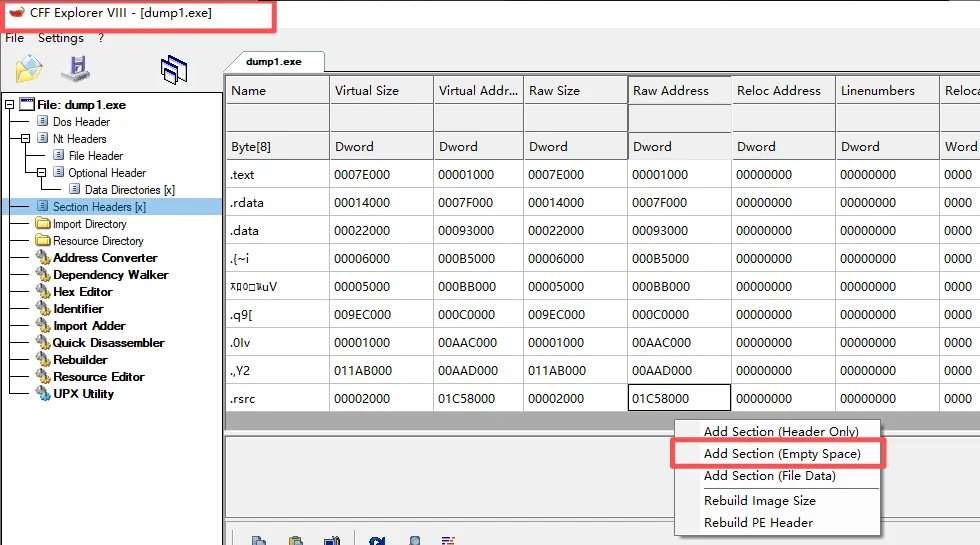This screenshot has height=545, width=980.
Task: Click the save floppy disk toolbar icon
Action: point(76,69)
